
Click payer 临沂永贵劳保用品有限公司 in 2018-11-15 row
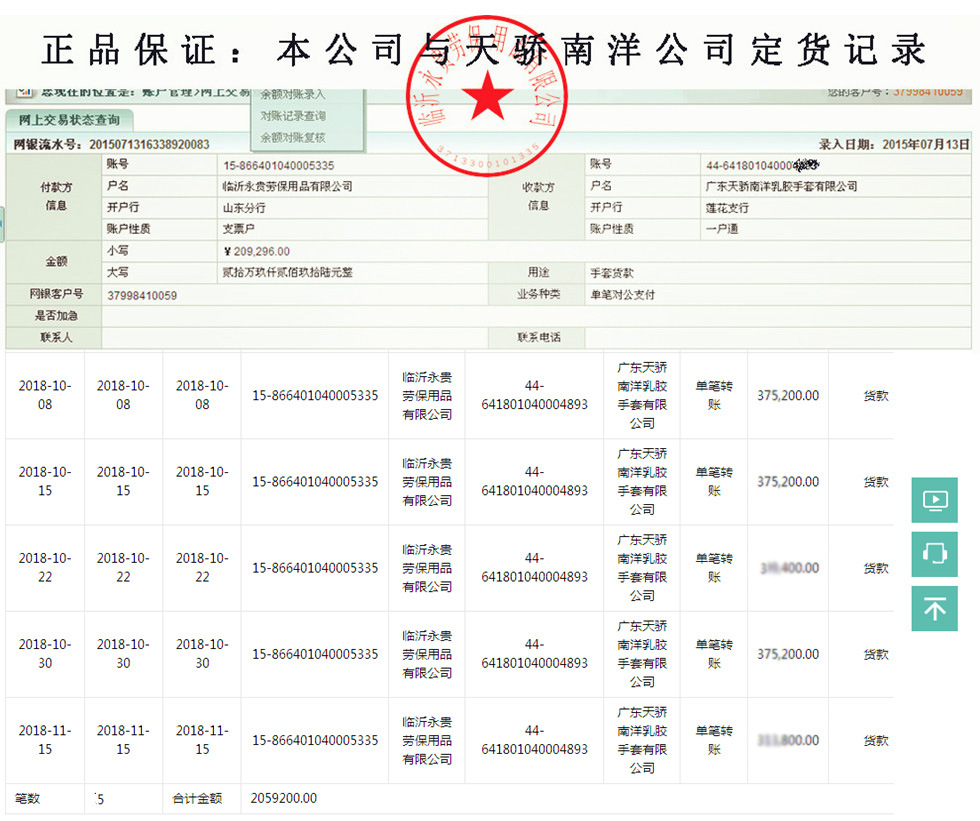click(x=427, y=740)
